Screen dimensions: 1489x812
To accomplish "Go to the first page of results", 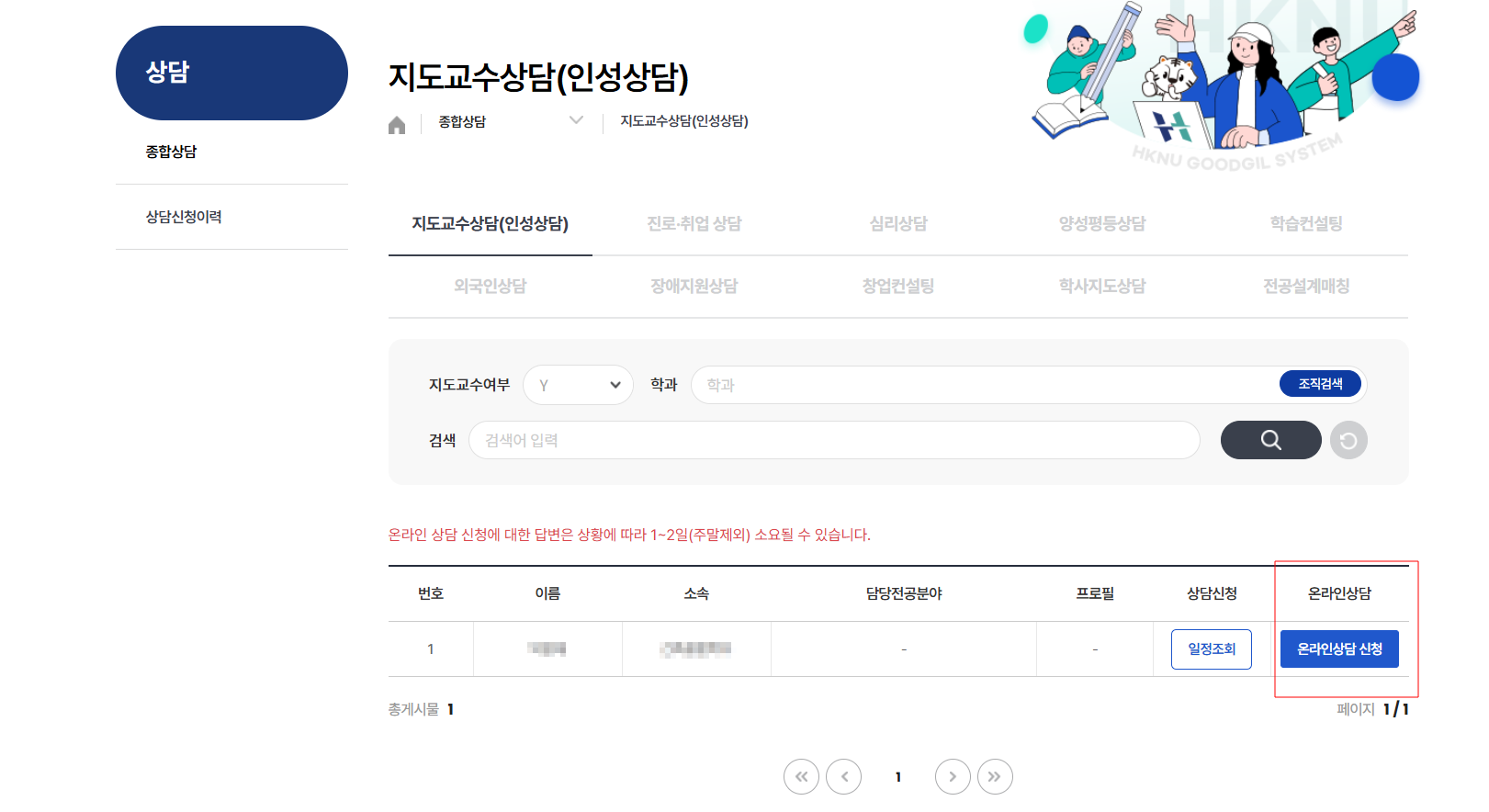I will [801, 776].
